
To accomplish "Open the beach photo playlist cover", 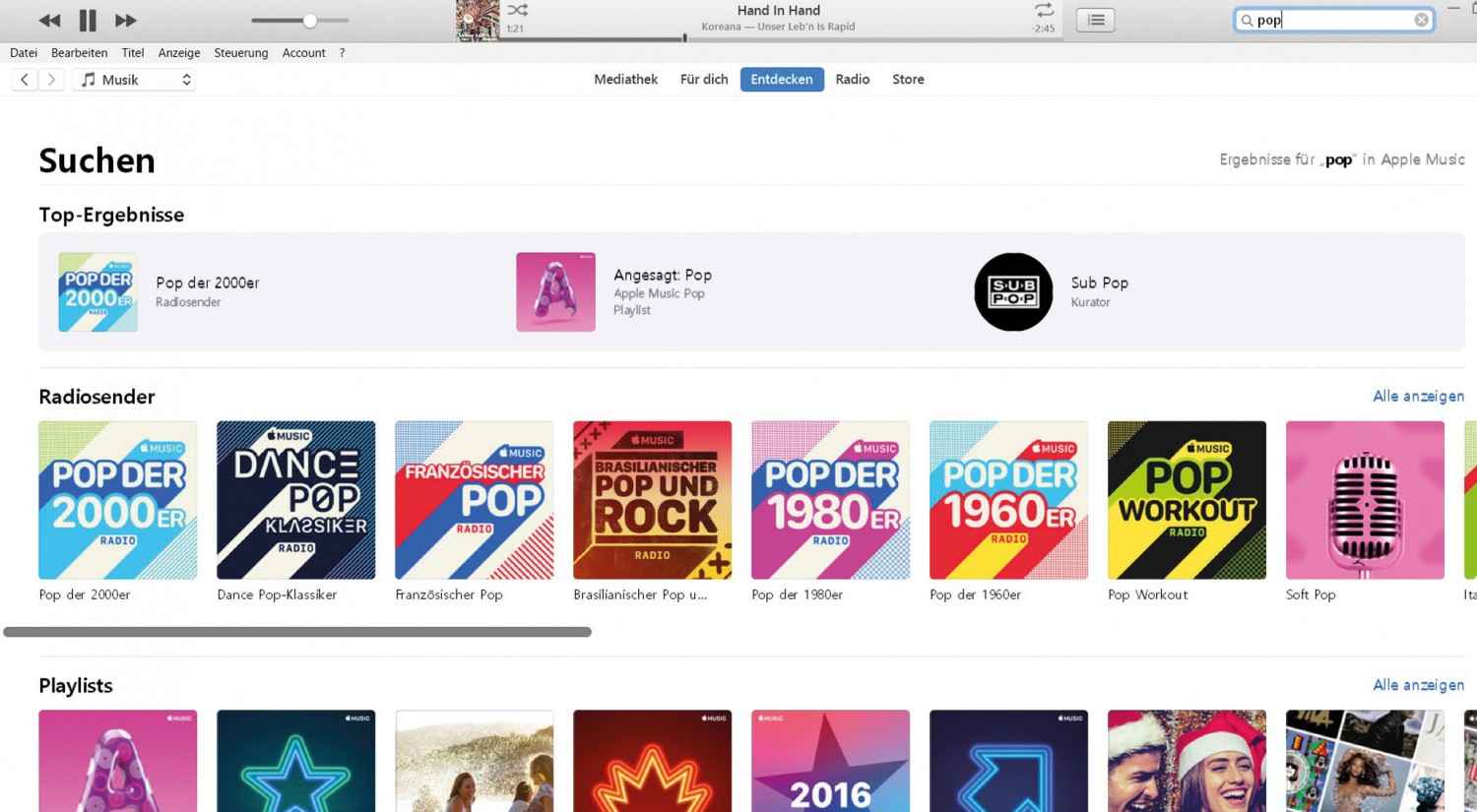I will click(475, 761).
